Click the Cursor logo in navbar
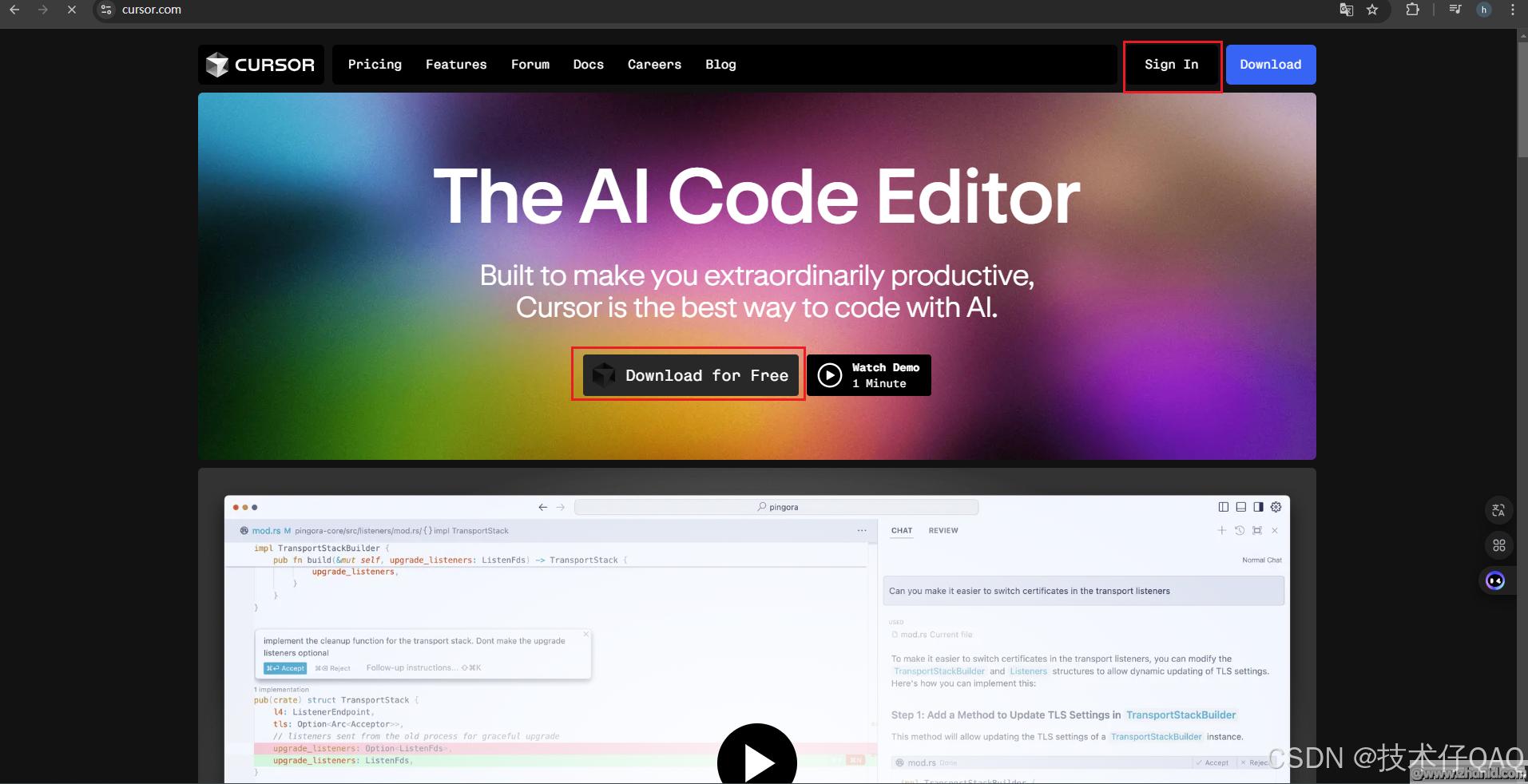 [x=260, y=65]
